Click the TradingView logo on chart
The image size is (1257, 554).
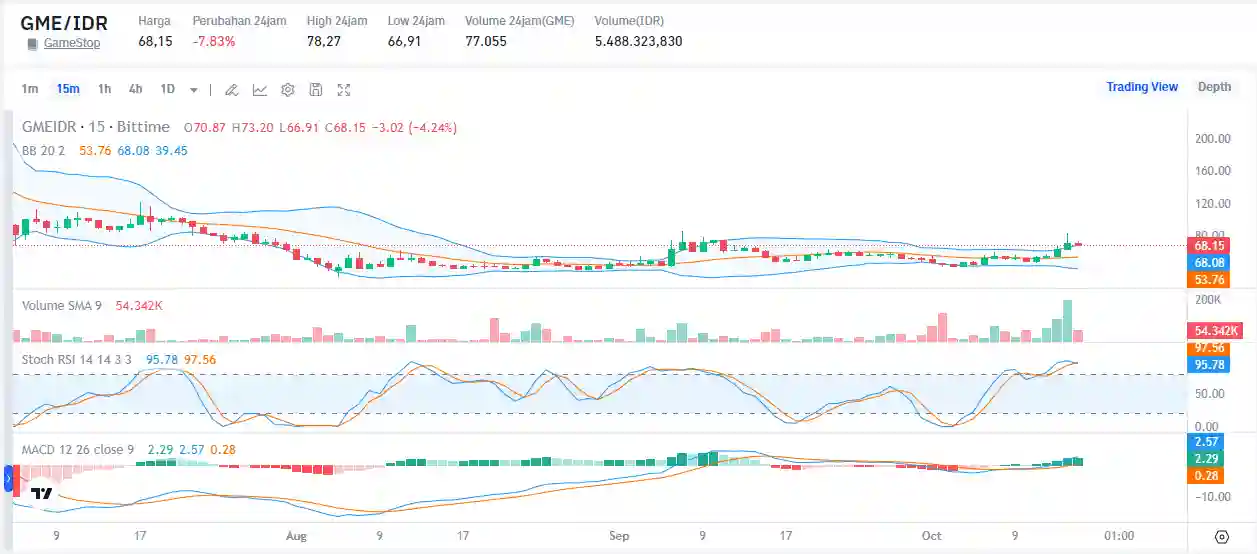42,494
